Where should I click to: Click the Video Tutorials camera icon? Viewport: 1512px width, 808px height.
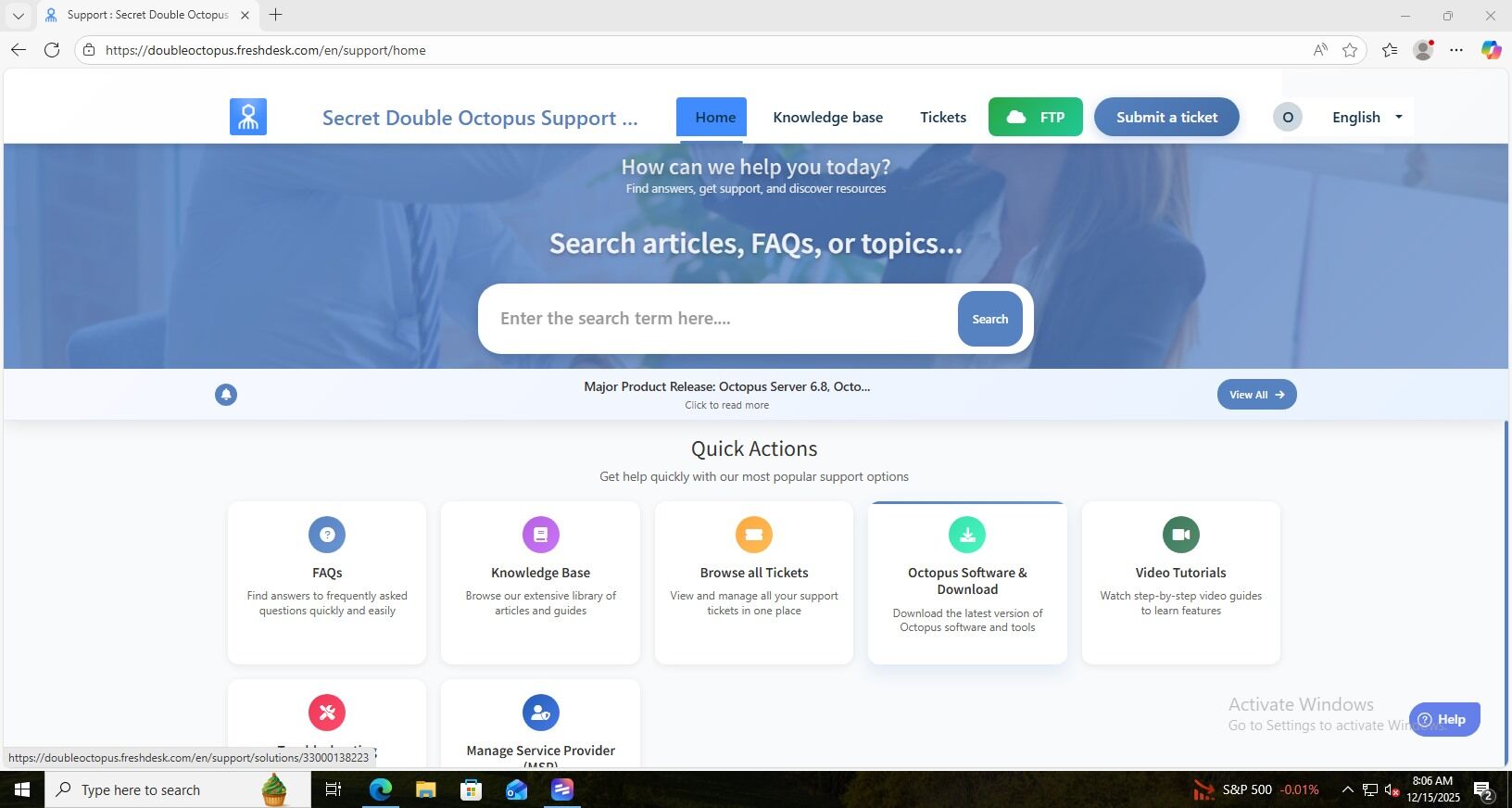point(1181,535)
